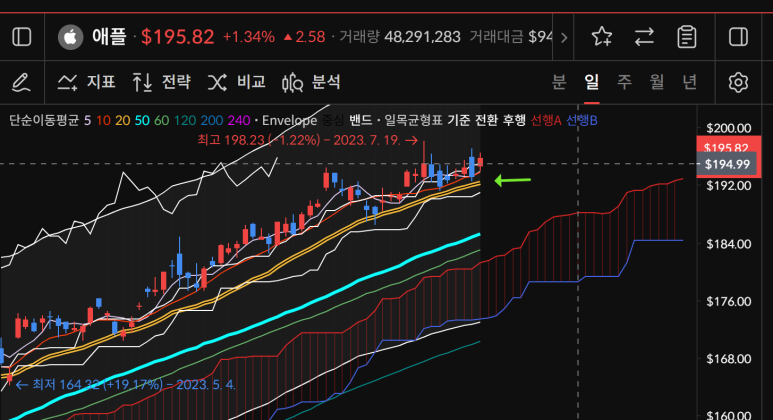Click the Apple logo icon

click(x=70, y=37)
